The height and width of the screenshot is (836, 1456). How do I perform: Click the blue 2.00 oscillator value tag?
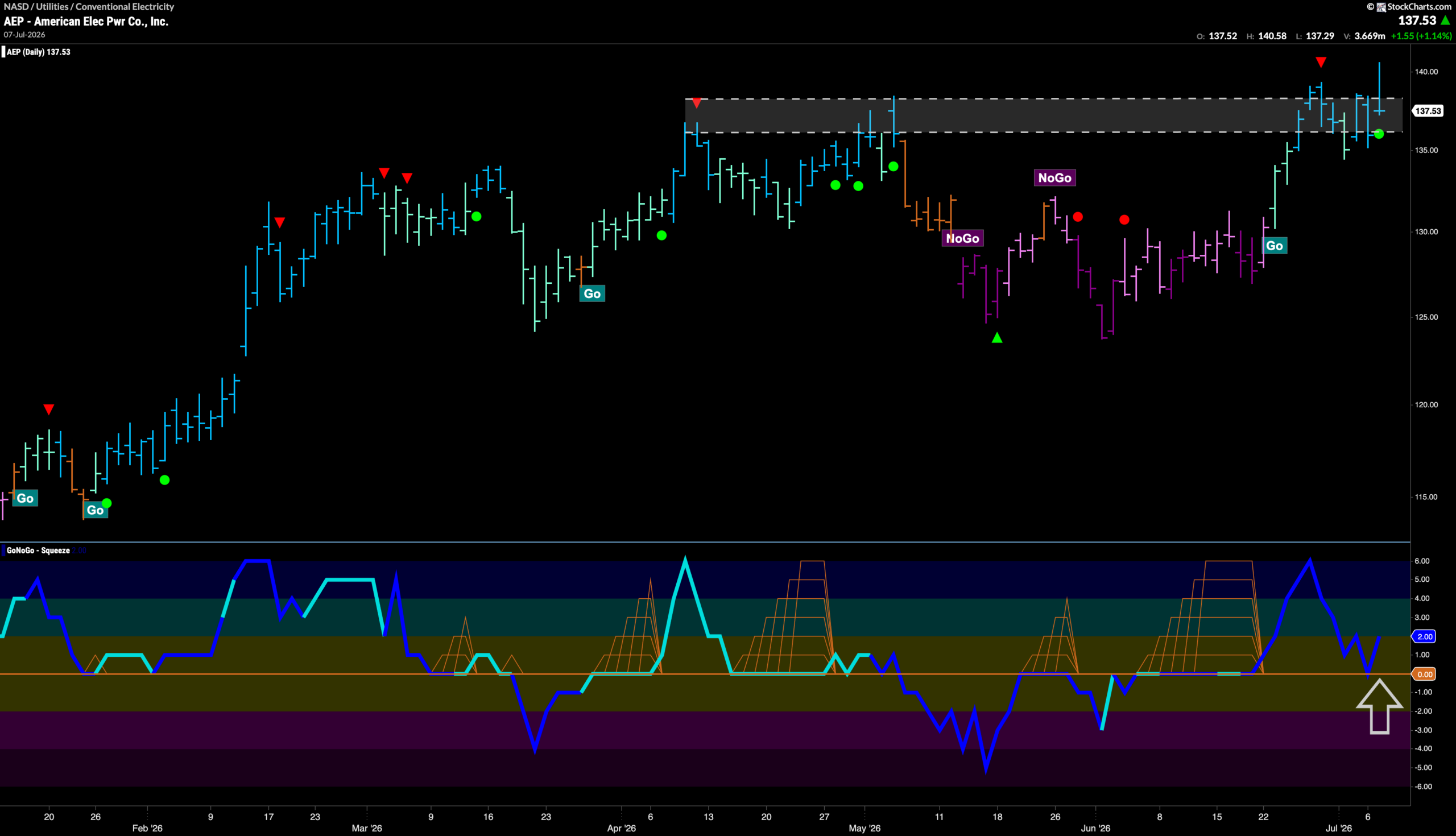click(1424, 636)
